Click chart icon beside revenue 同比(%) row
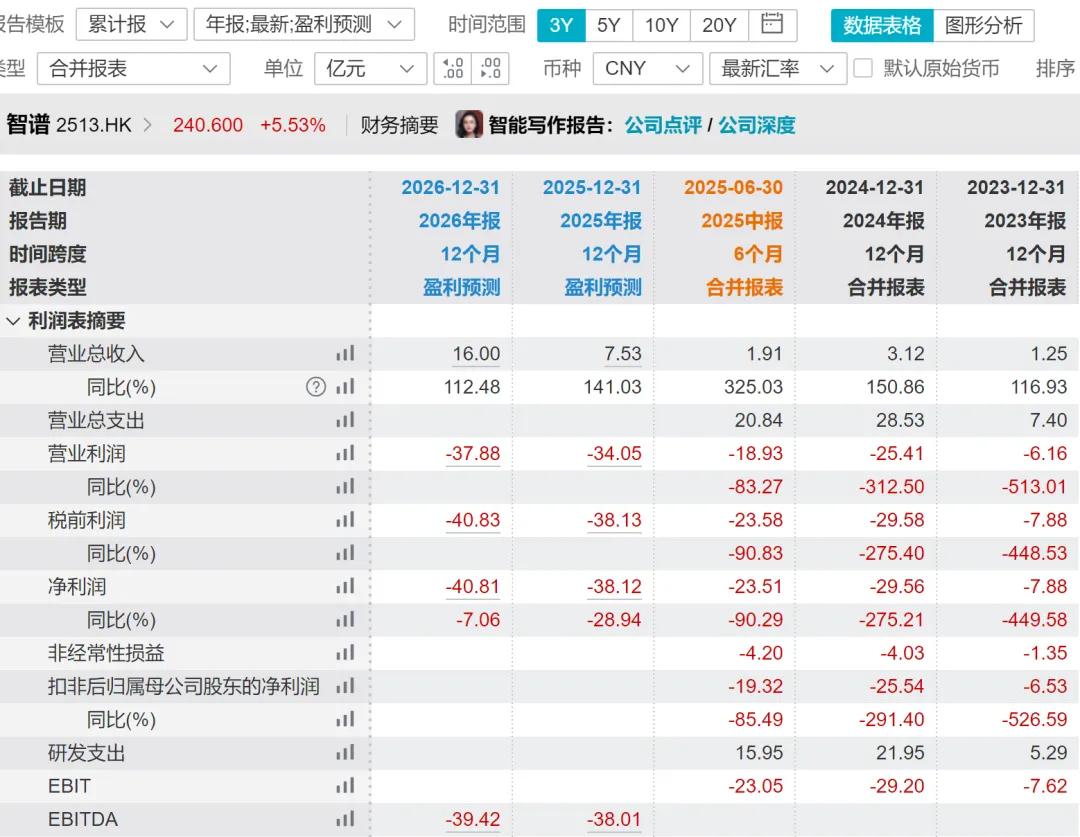1080x837 pixels. [345, 386]
